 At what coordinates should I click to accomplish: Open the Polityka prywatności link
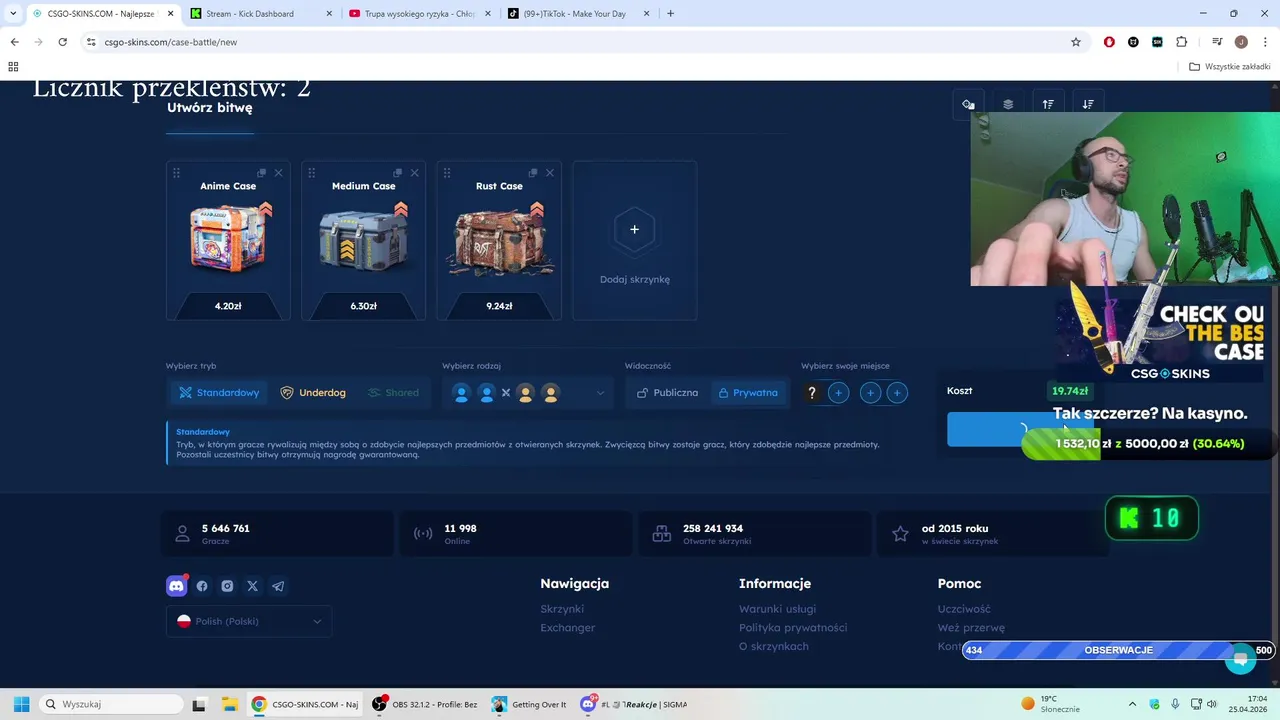pyautogui.click(x=793, y=628)
